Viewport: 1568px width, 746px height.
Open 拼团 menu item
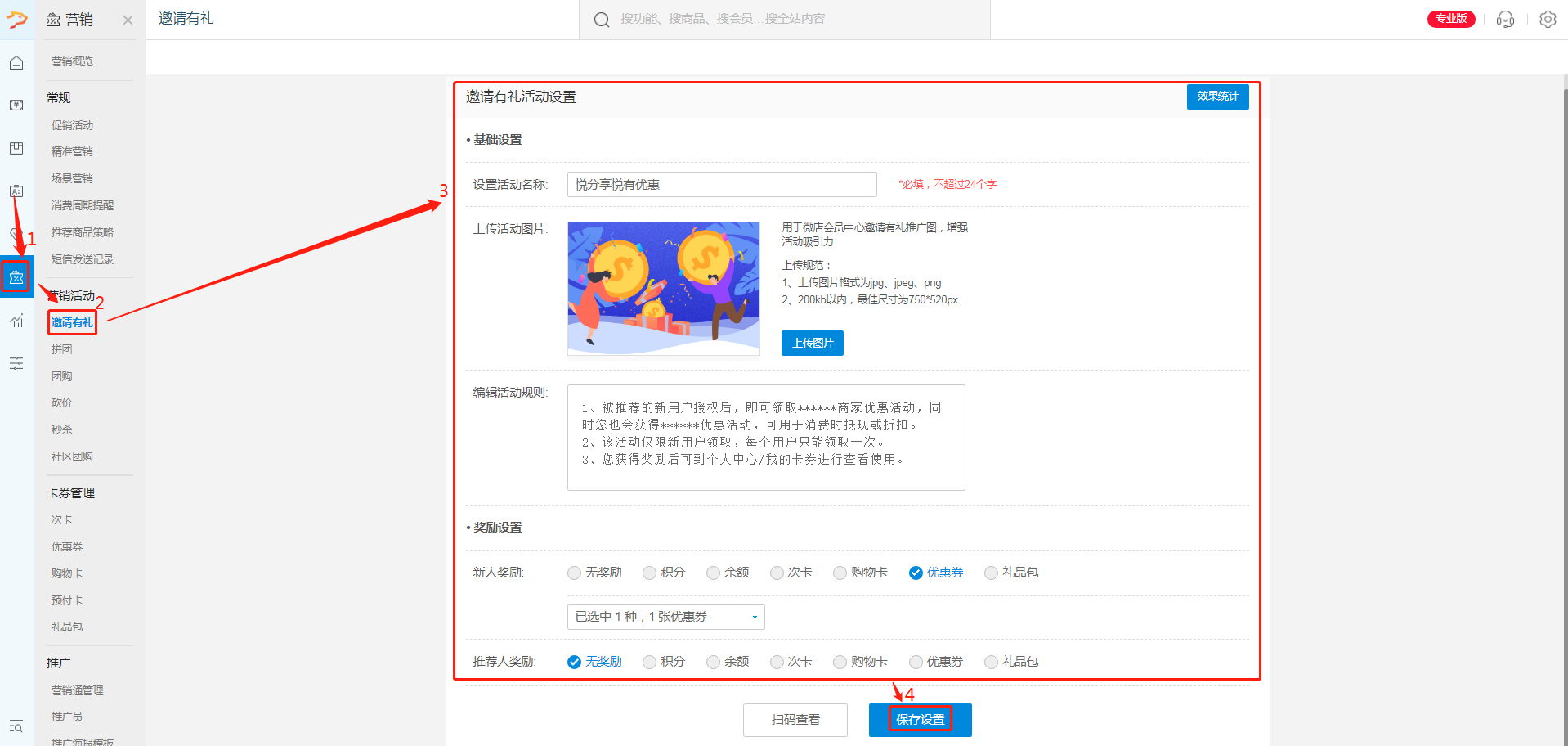[61, 349]
